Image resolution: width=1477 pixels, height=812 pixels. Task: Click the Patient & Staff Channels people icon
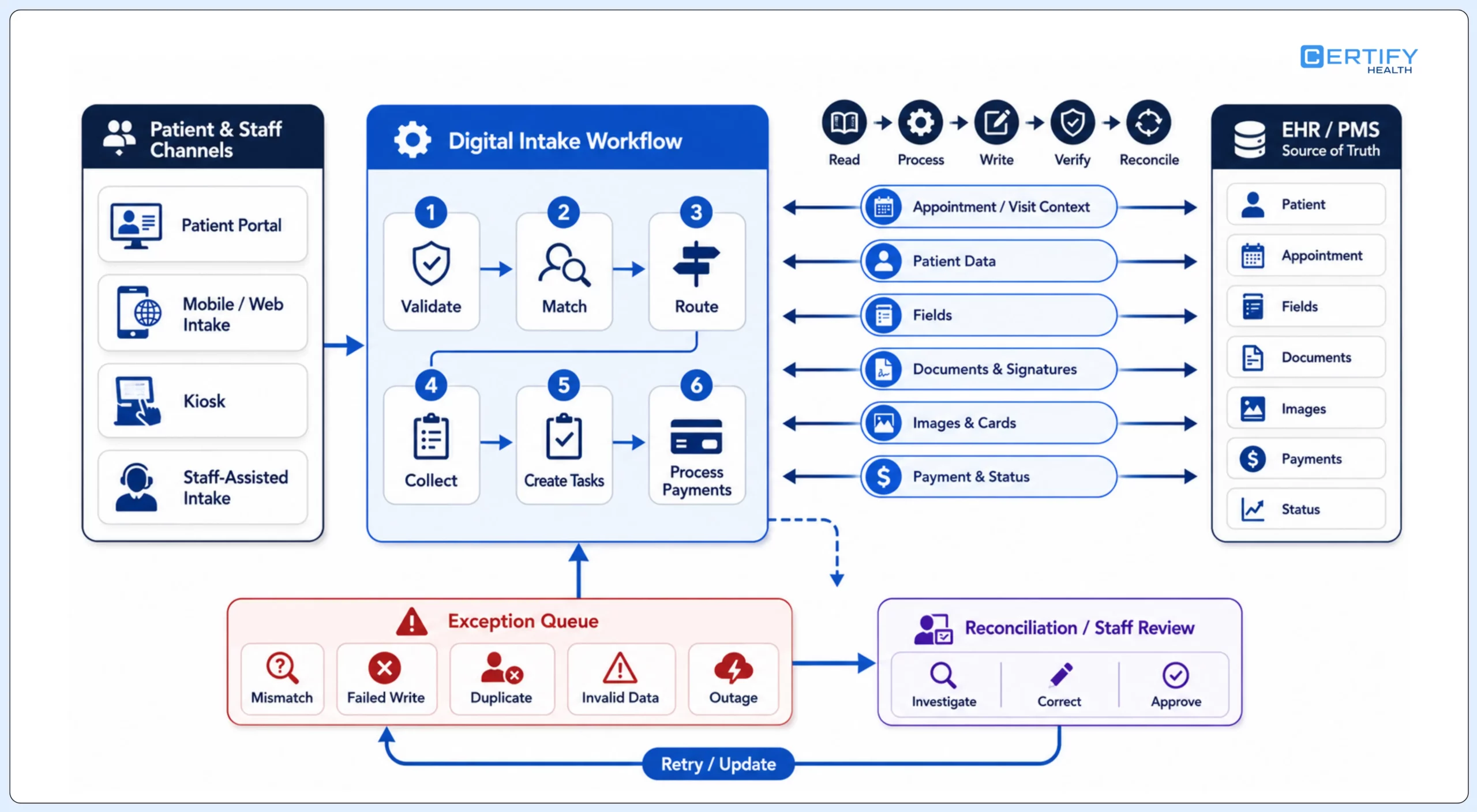pos(119,138)
